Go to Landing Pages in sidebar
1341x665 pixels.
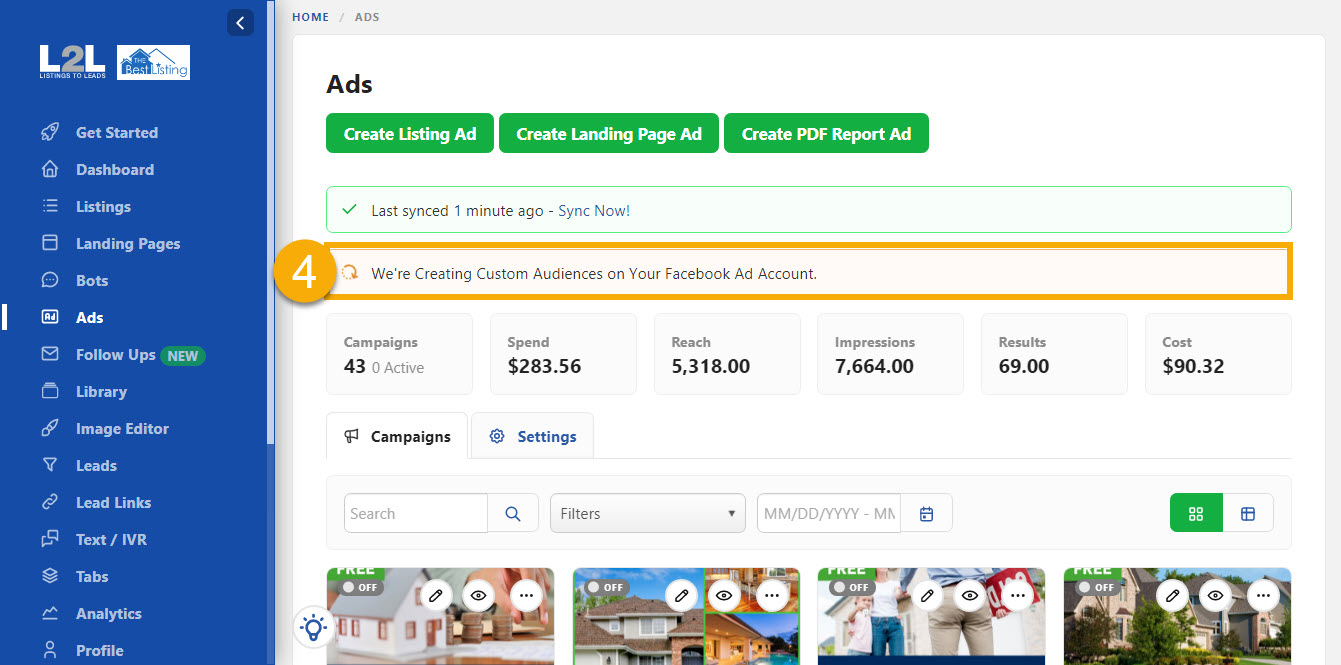pyautogui.click(x=128, y=244)
